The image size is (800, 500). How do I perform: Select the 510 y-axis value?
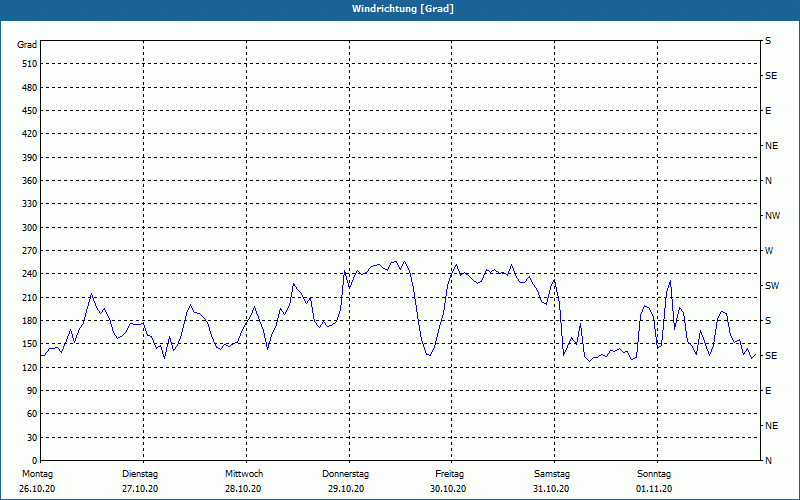[x=29, y=64]
